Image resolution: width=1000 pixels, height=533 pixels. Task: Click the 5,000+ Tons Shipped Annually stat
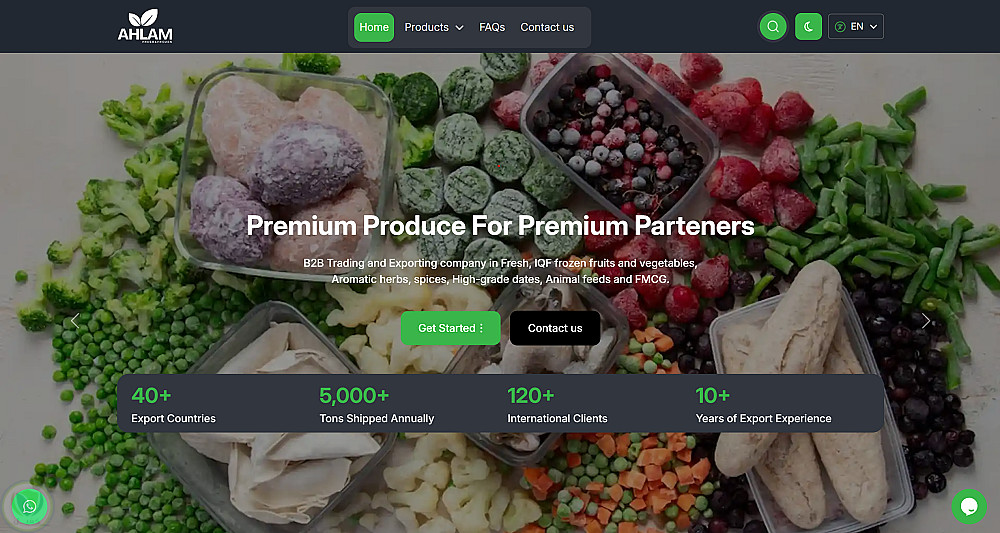tap(376, 405)
